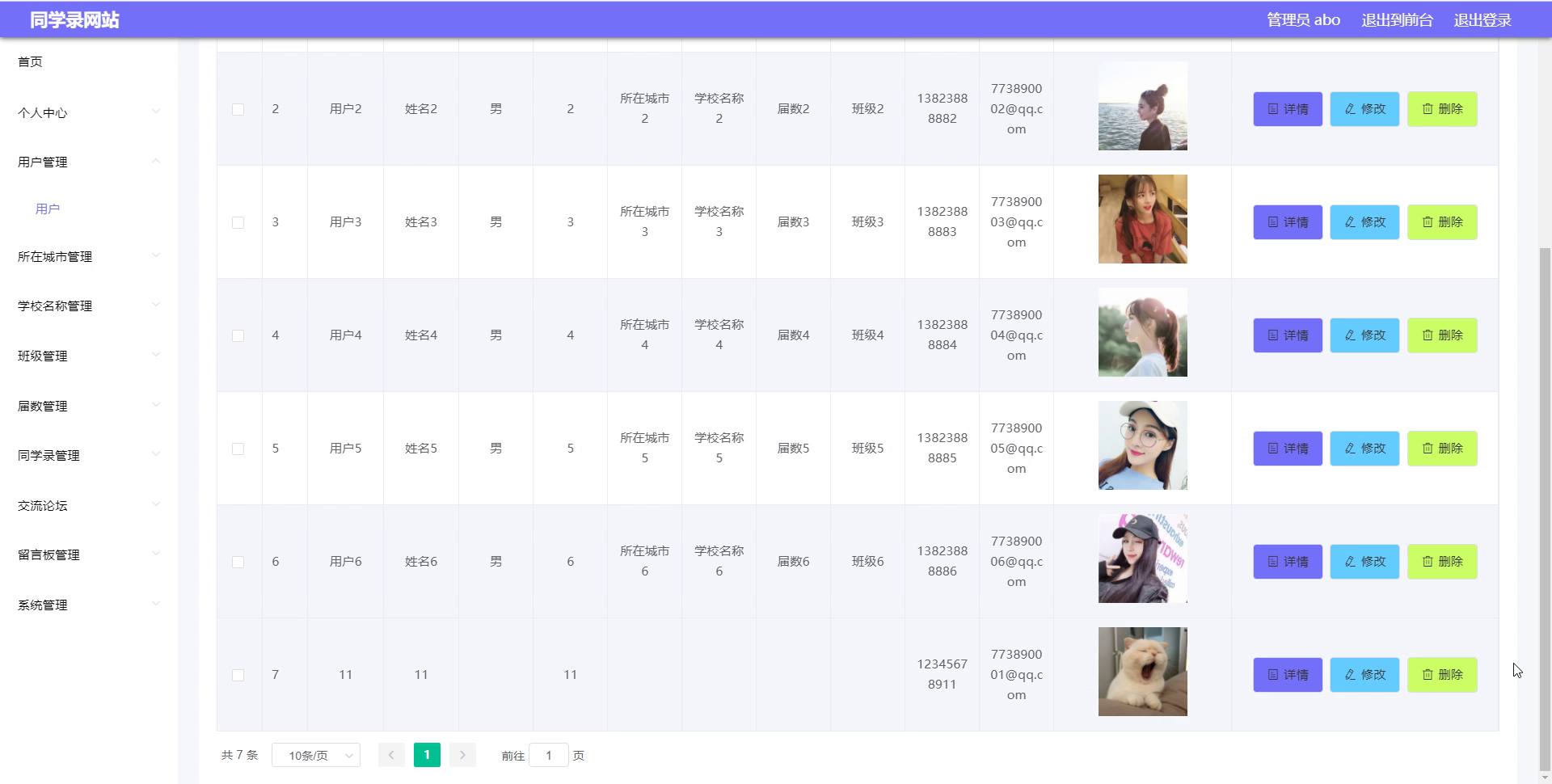Delete the 用户2 row
Screen dimensions: 1552x784
[1442, 109]
